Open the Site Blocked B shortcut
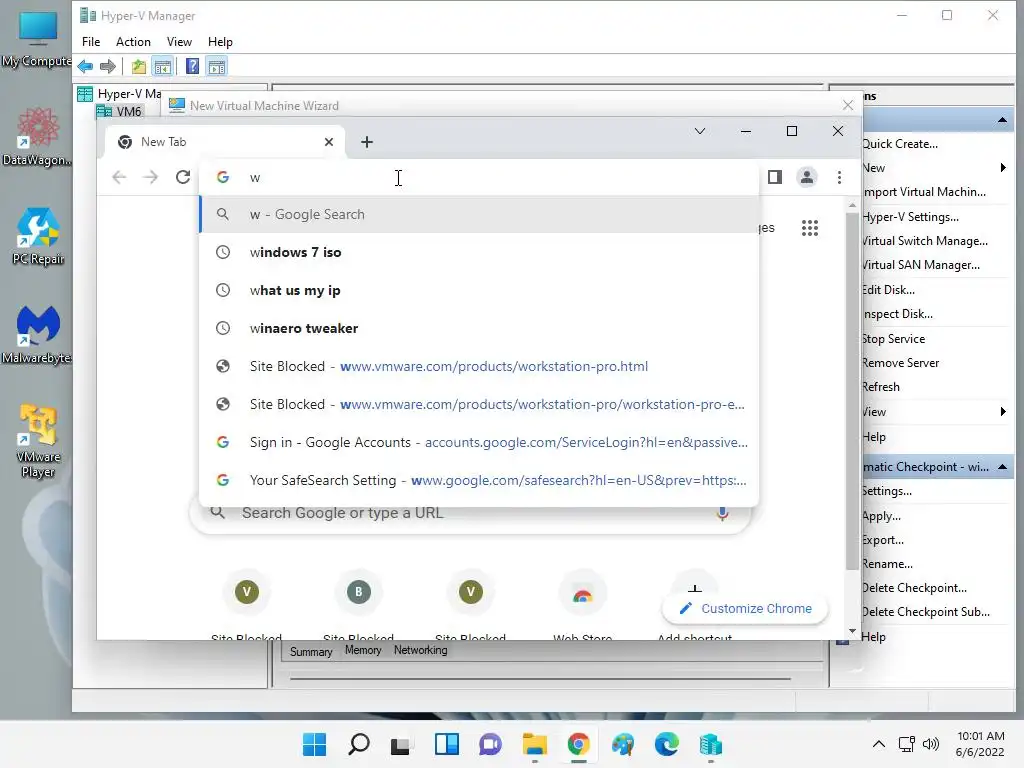This screenshot has height=768, width=1024. (359, 607)
